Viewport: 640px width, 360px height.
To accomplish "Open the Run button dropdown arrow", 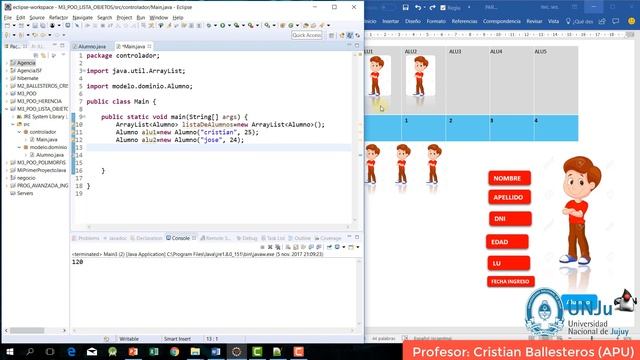I will coord(229,25).
